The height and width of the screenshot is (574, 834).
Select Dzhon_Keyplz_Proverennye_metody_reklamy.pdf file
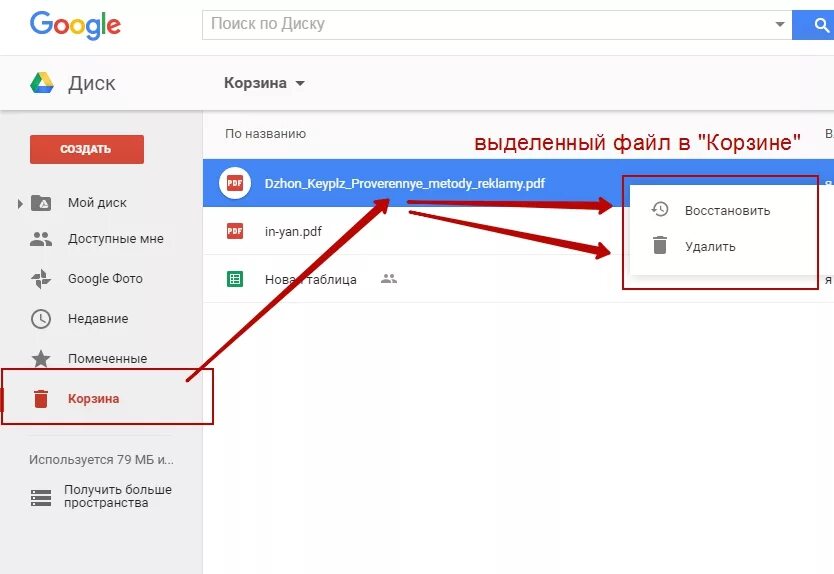click(405, 184)
